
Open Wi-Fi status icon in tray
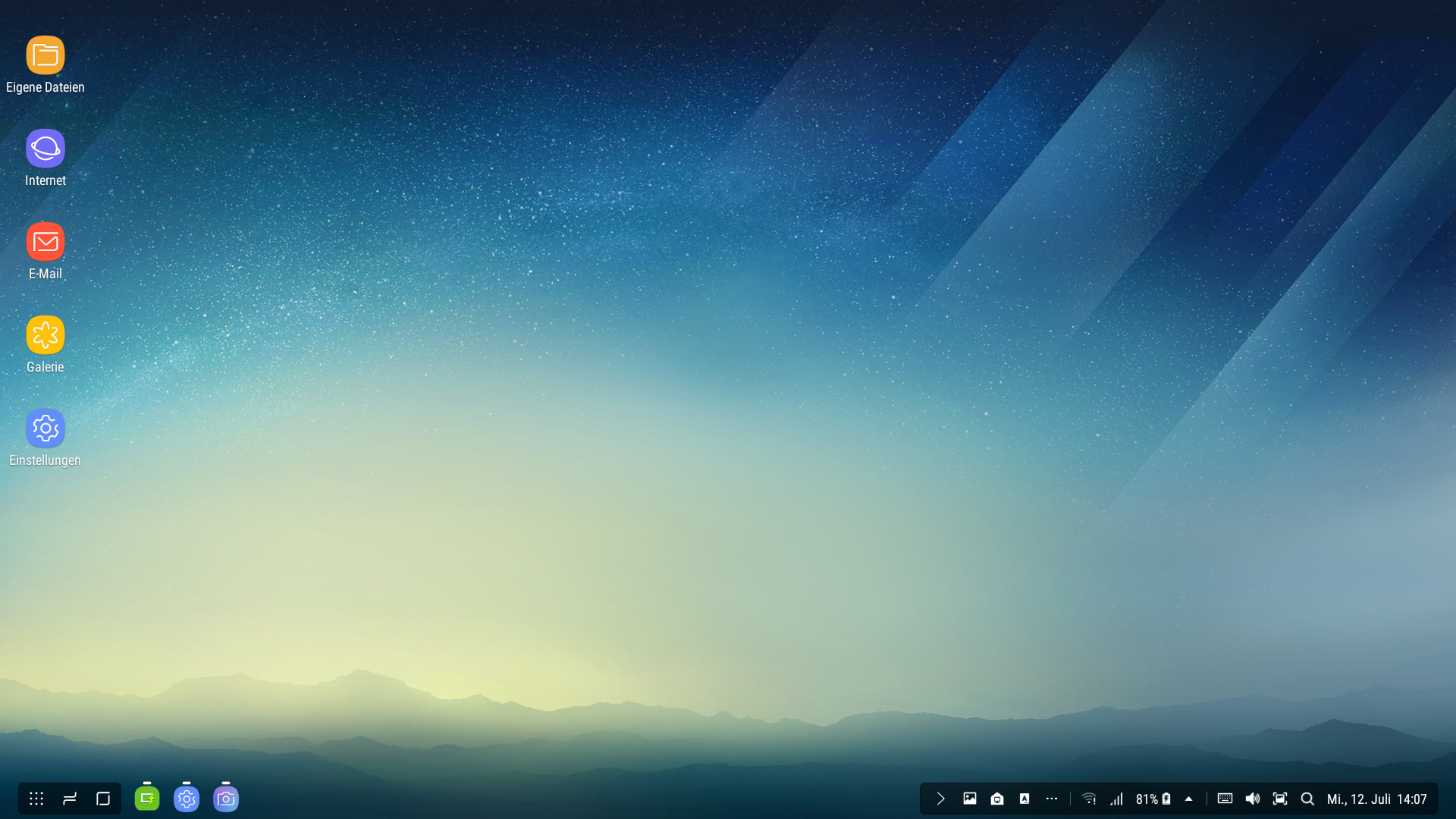click(1089, 799)
